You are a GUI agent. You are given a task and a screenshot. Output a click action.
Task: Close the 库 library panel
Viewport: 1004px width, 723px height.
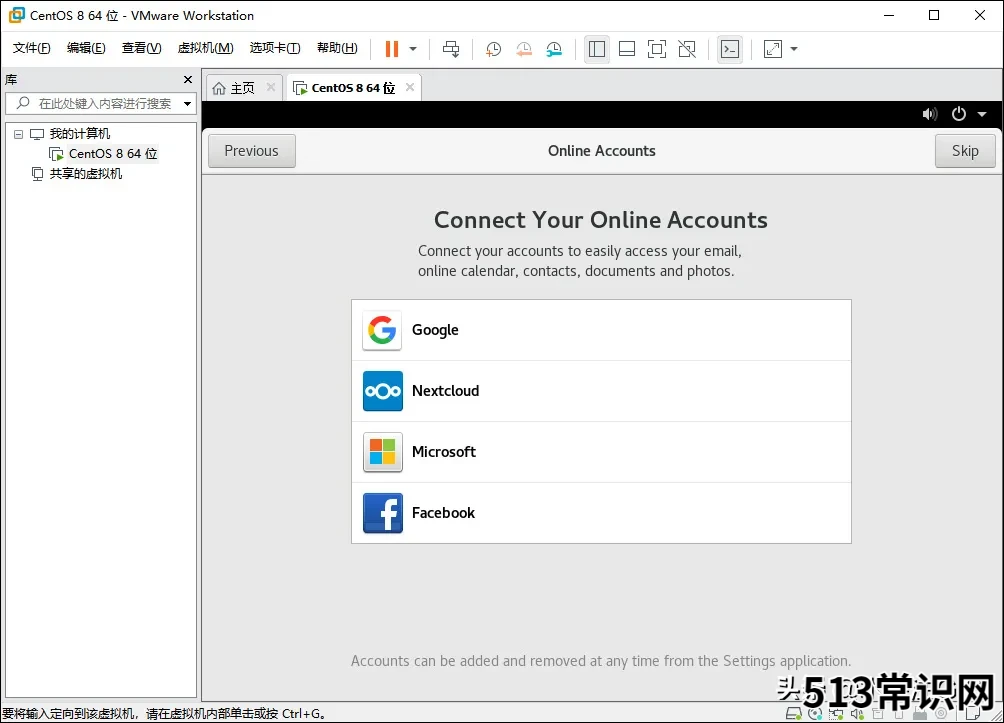click(x=188, y=79)
